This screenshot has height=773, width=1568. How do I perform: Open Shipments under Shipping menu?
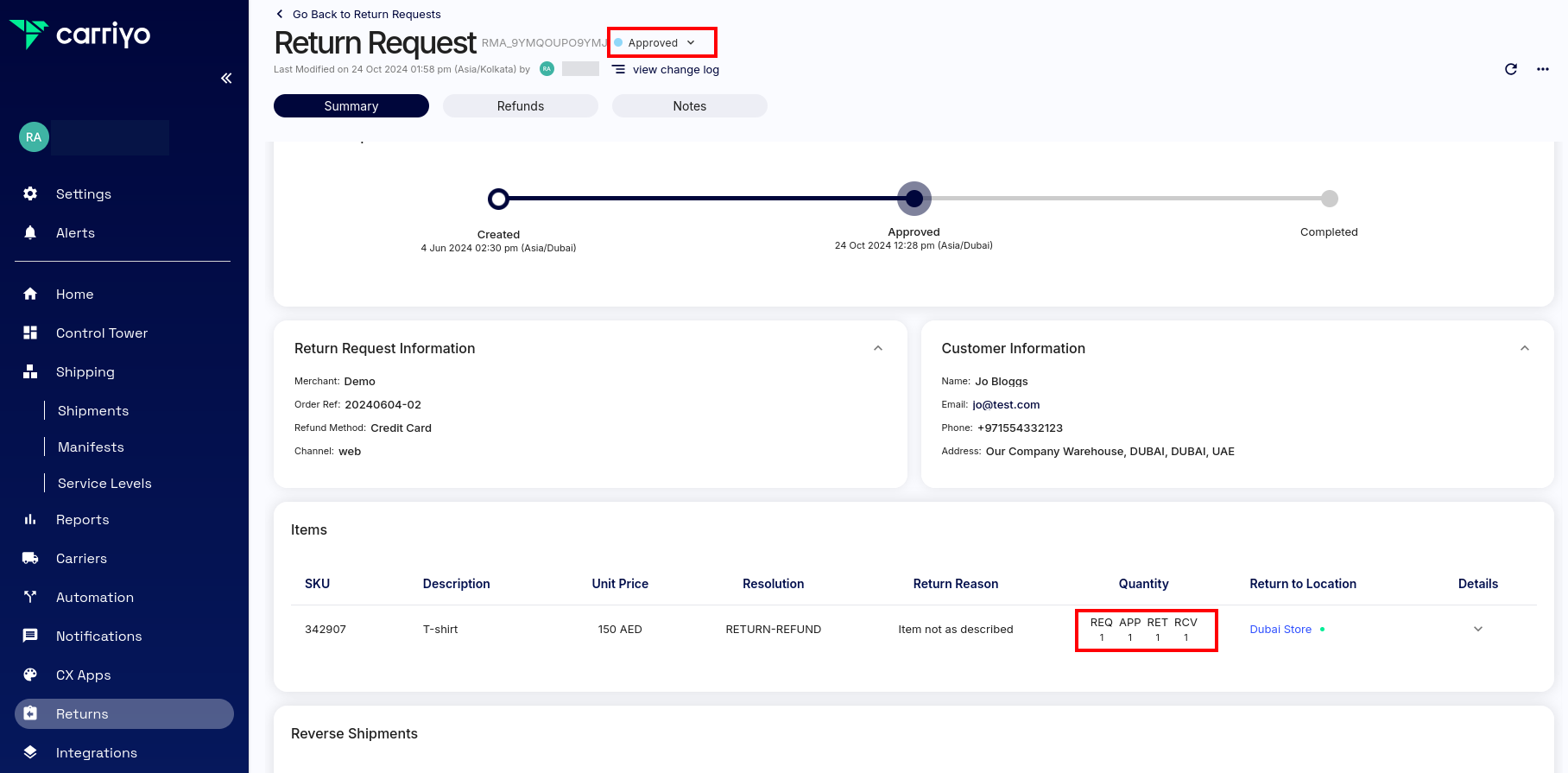(x=93, y=410)
